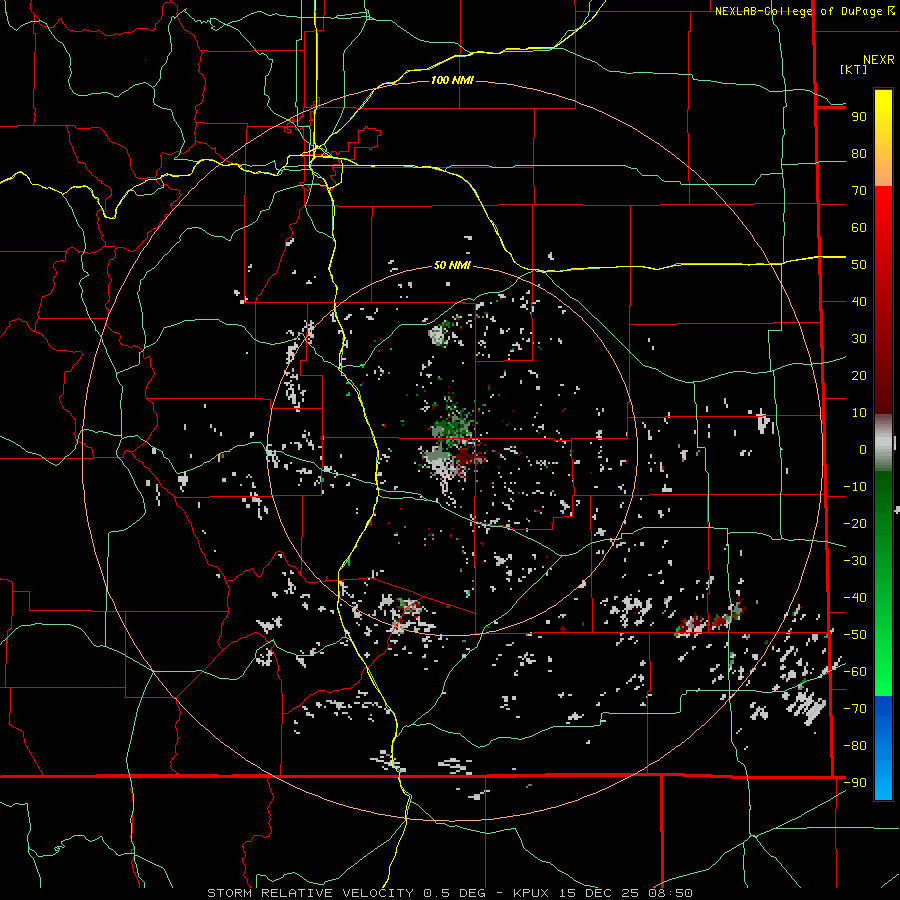
Task: Click the 15 DEC 25 date text
Action: (599, 893)
